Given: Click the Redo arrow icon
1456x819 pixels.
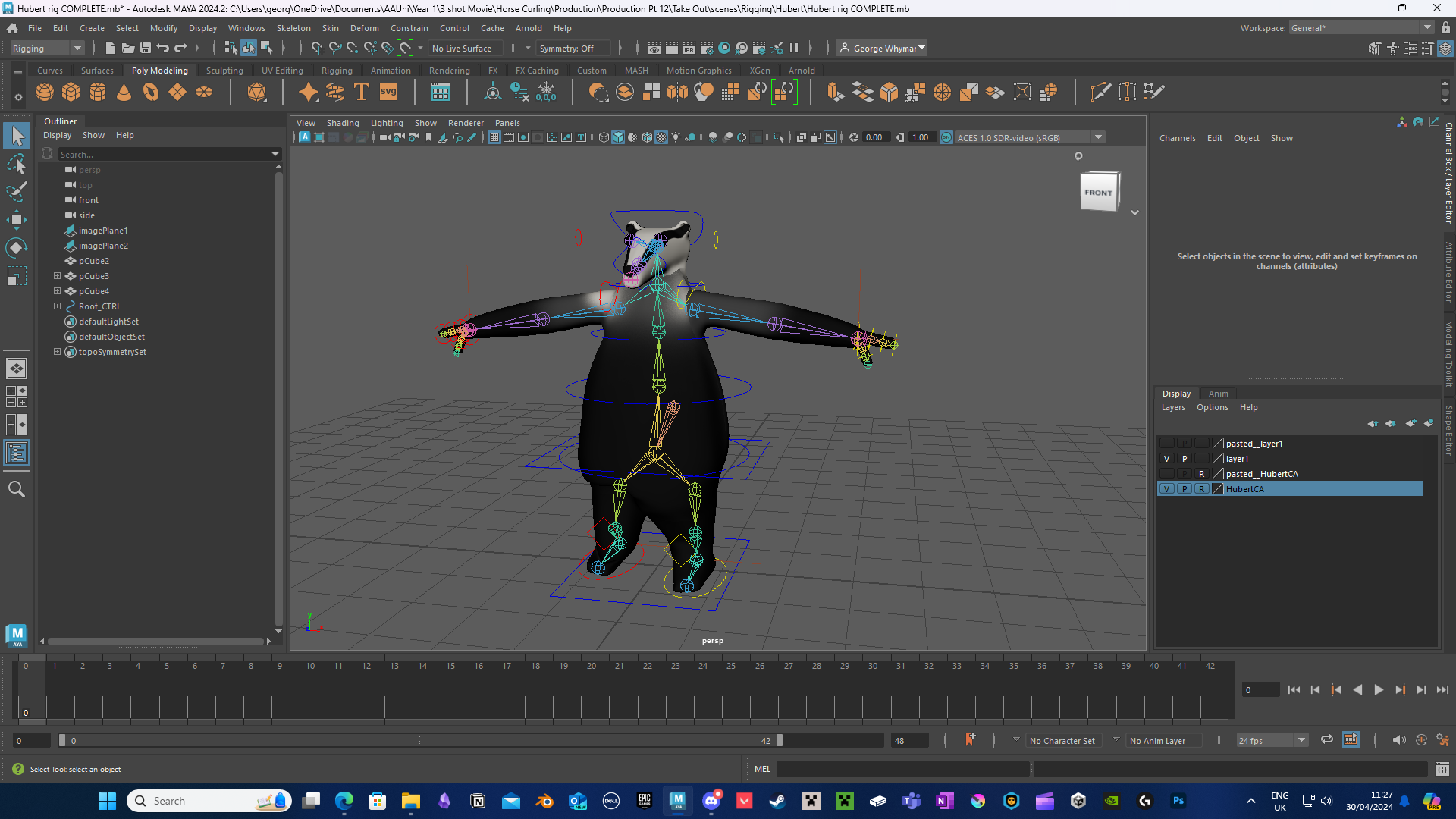Looking at the screenshot, I should coord(180,49).
